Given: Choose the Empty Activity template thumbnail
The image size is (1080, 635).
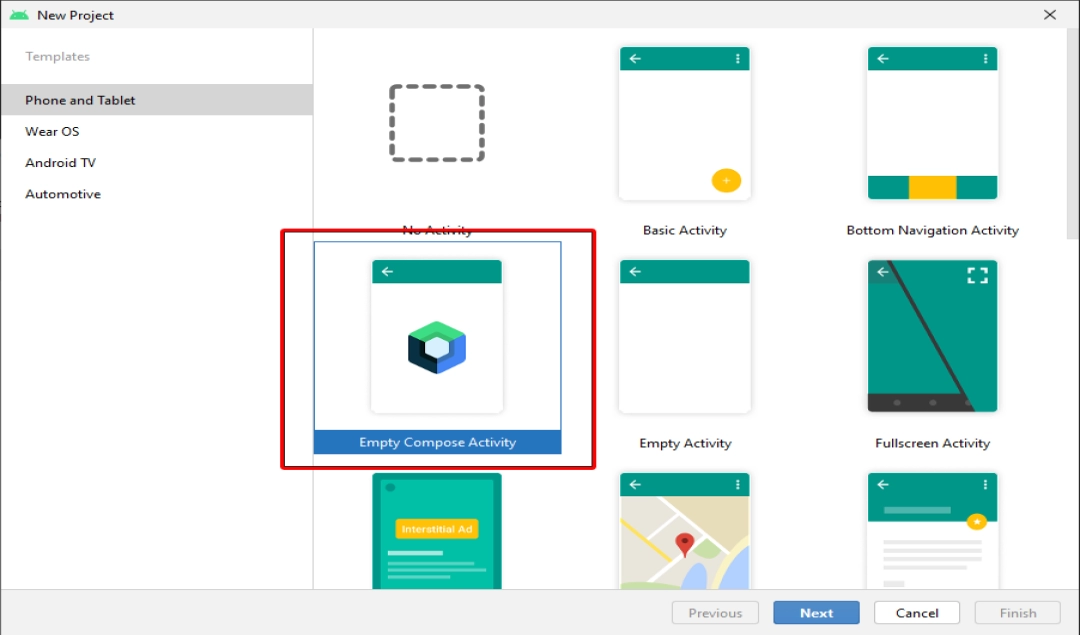Looking at the screenshot, I should click(x=685, y=336).
